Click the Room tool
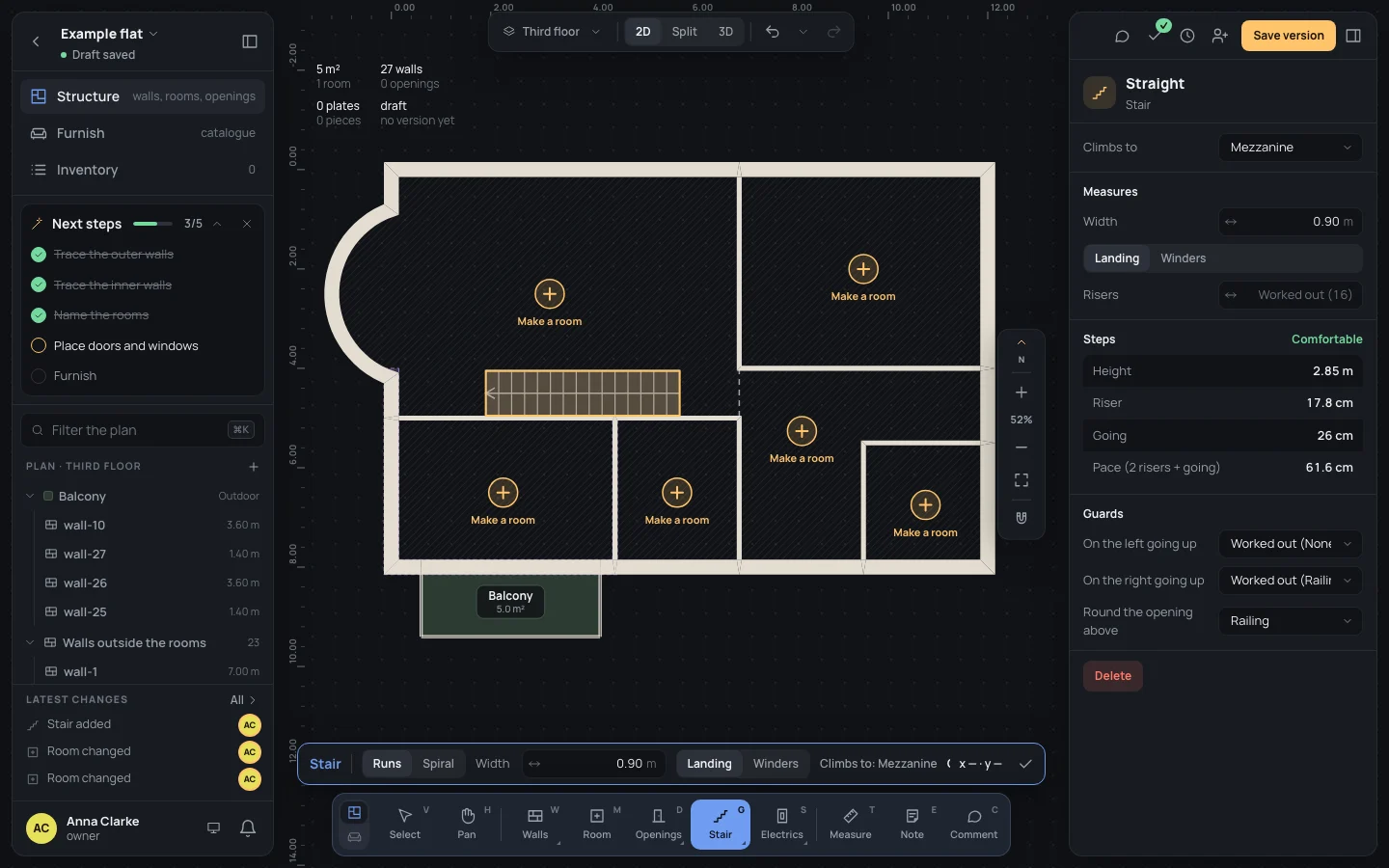 (597, 825)
